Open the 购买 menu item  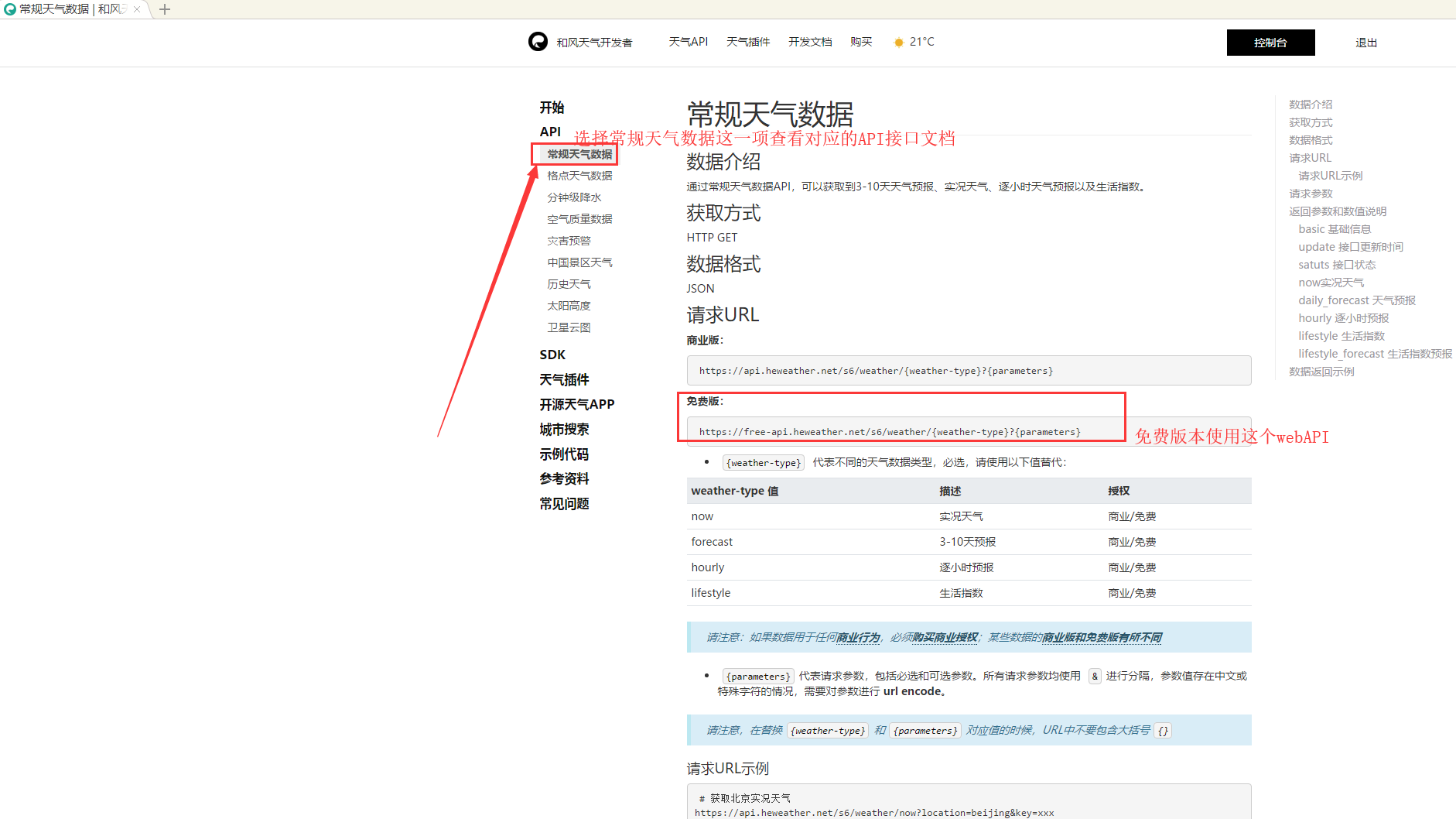[x=861, y=42]
